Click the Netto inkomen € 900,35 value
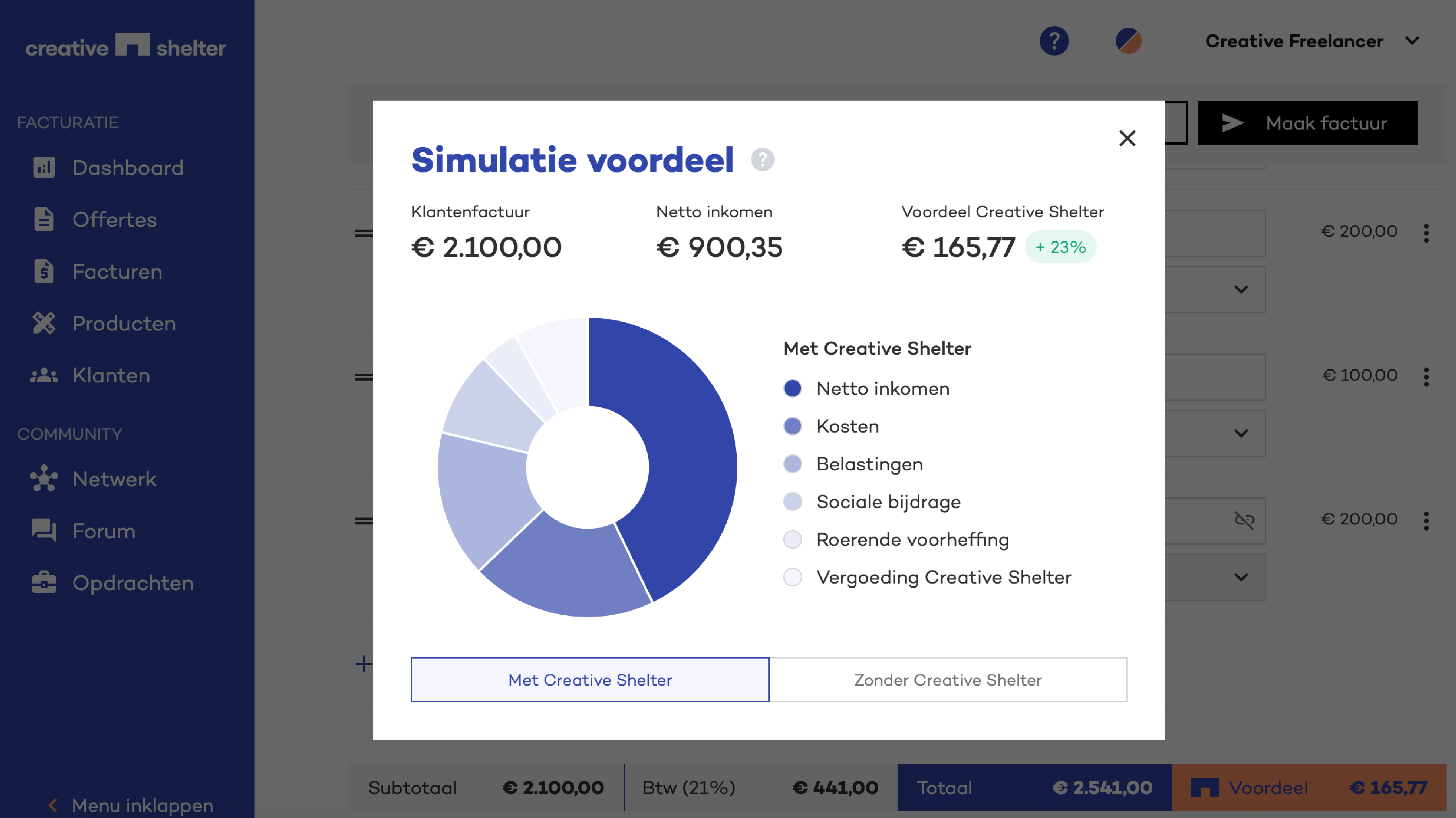The image size is (1456, 818). 719,247
